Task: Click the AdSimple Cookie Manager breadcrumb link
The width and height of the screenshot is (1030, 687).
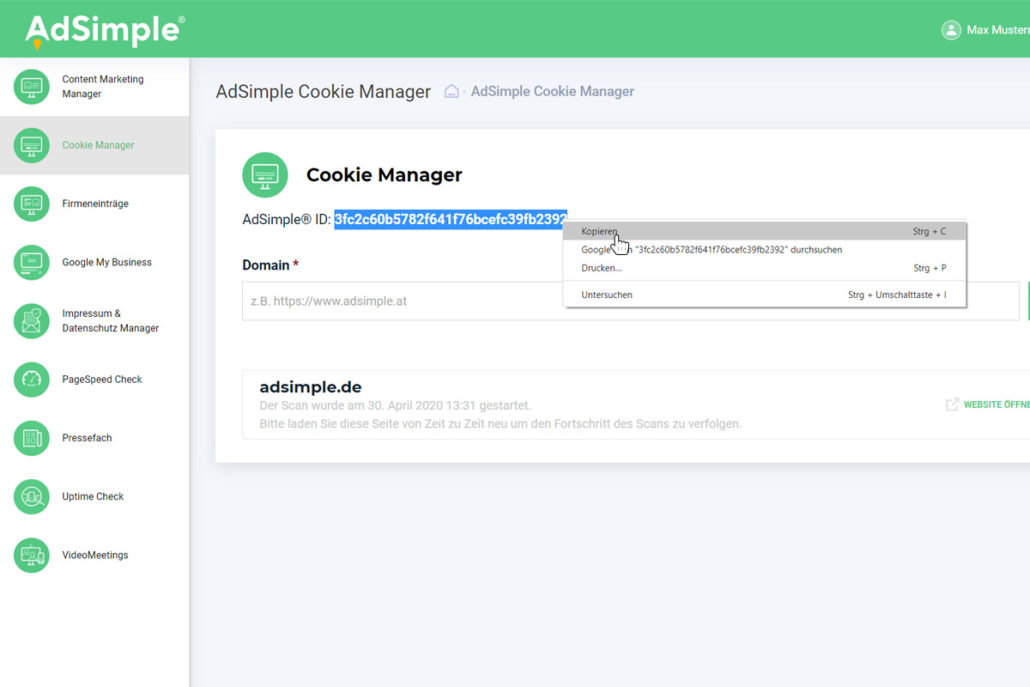Action: tap(552, 92)
